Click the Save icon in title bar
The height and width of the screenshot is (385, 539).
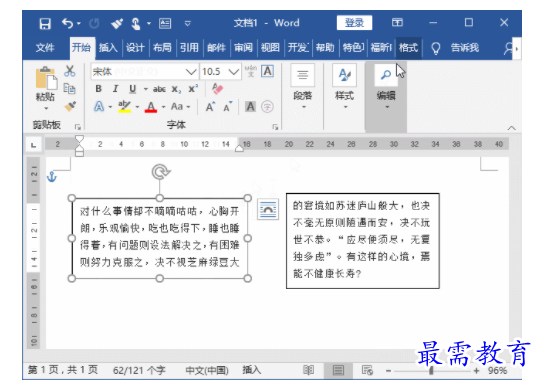click(x=45, y=23)
